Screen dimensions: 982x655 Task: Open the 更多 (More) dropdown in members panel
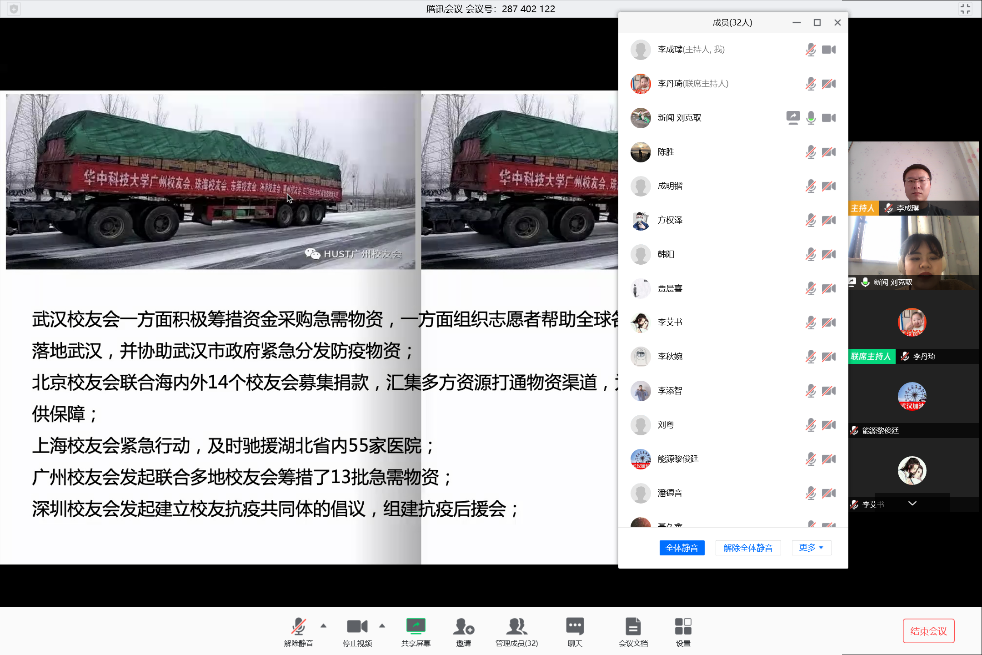810,548
